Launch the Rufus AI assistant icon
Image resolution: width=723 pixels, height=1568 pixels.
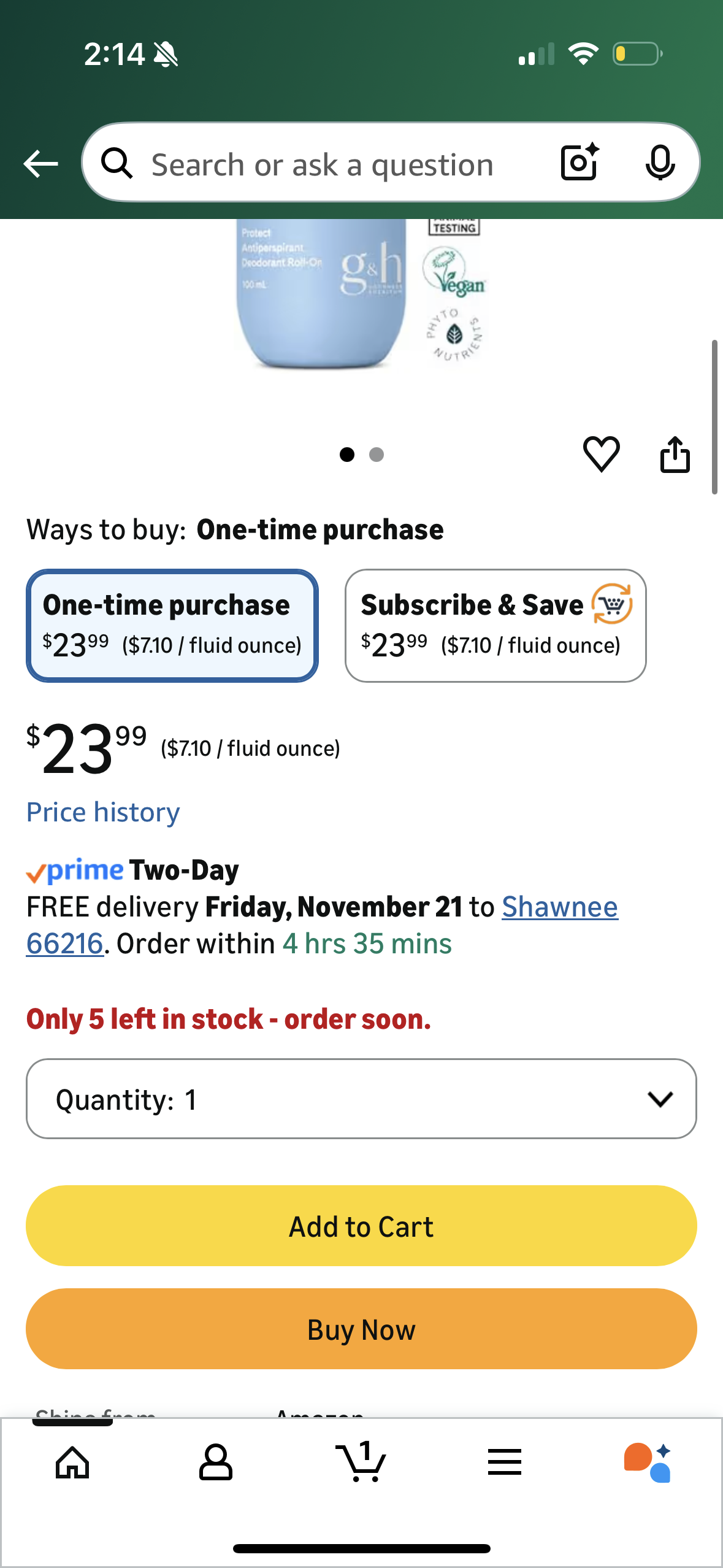tap(648, 1462)
